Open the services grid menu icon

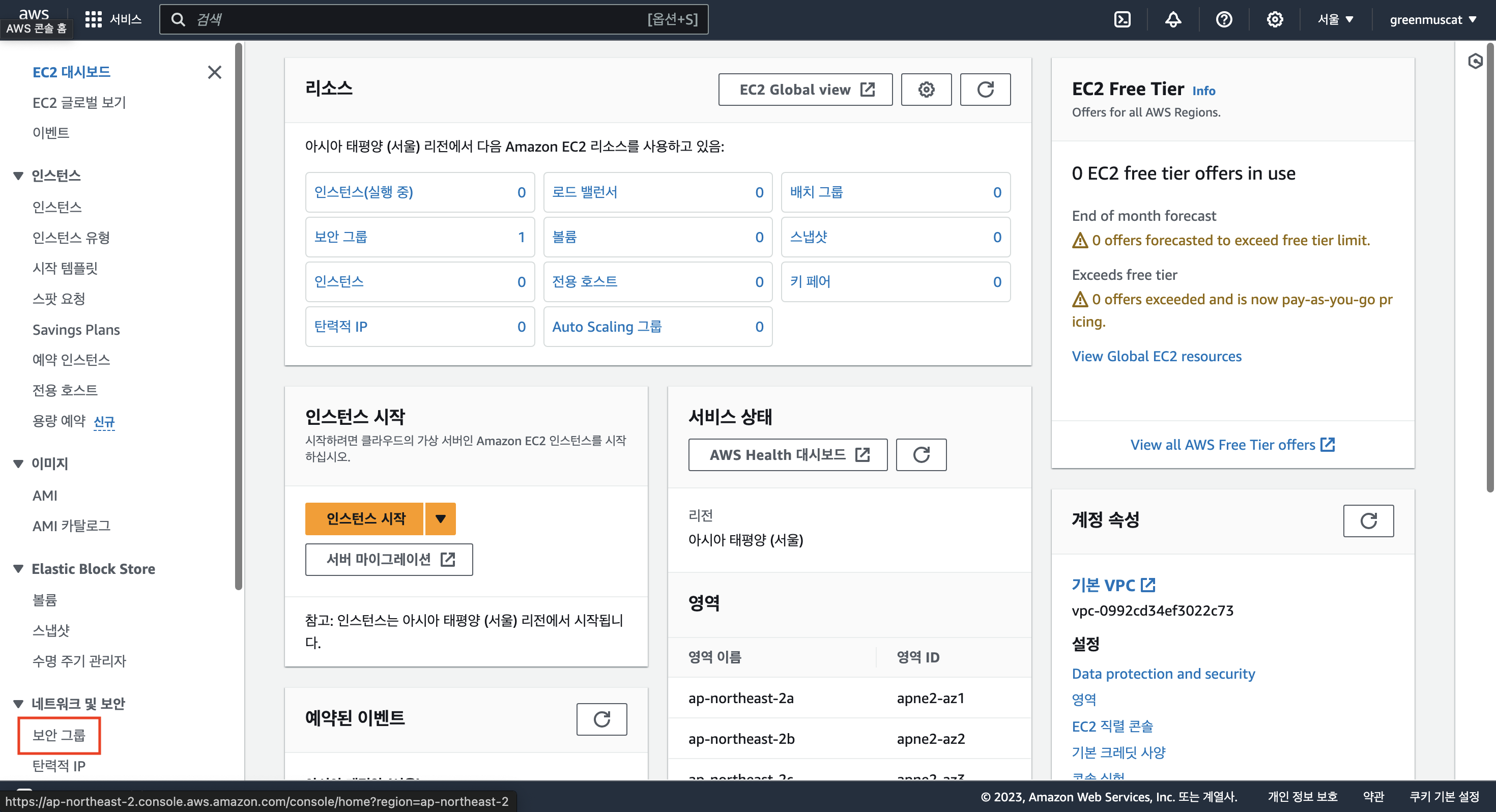point(93,20)
